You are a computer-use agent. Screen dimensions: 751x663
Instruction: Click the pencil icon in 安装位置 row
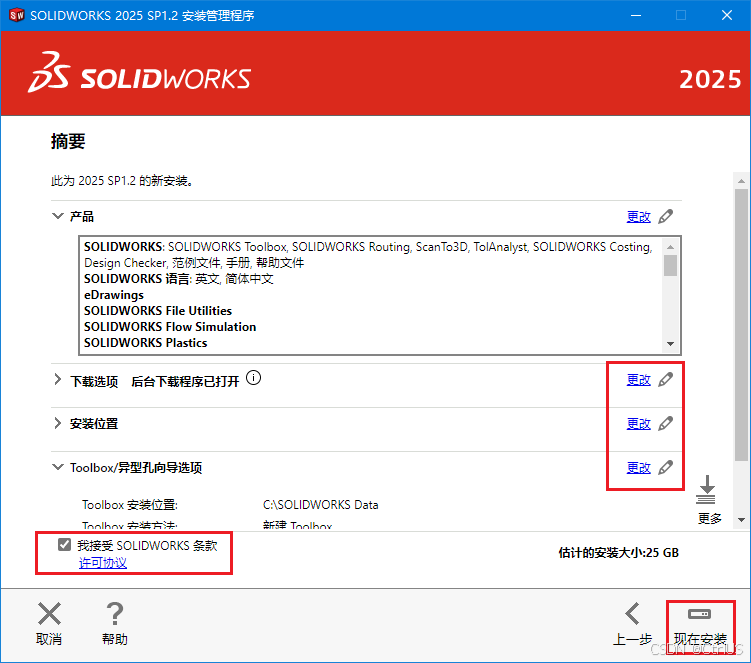pyautogui.click(x=665, y=423)
